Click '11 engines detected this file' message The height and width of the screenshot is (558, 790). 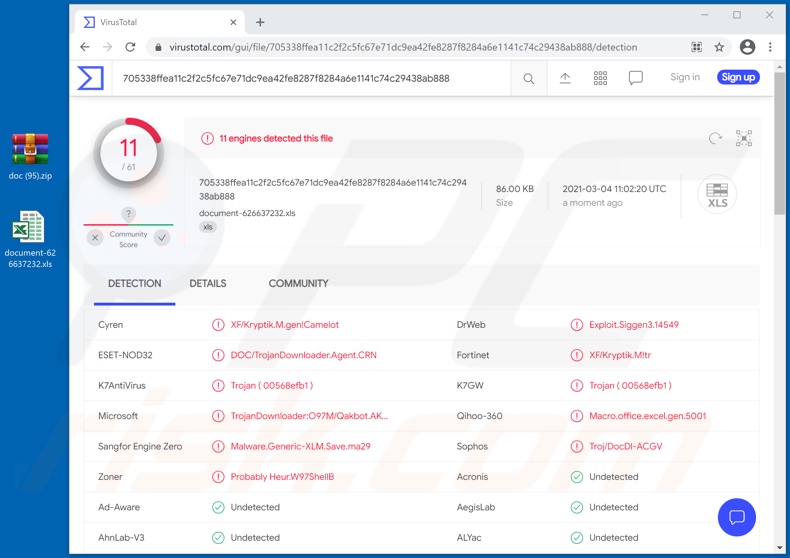click(276, 138)
